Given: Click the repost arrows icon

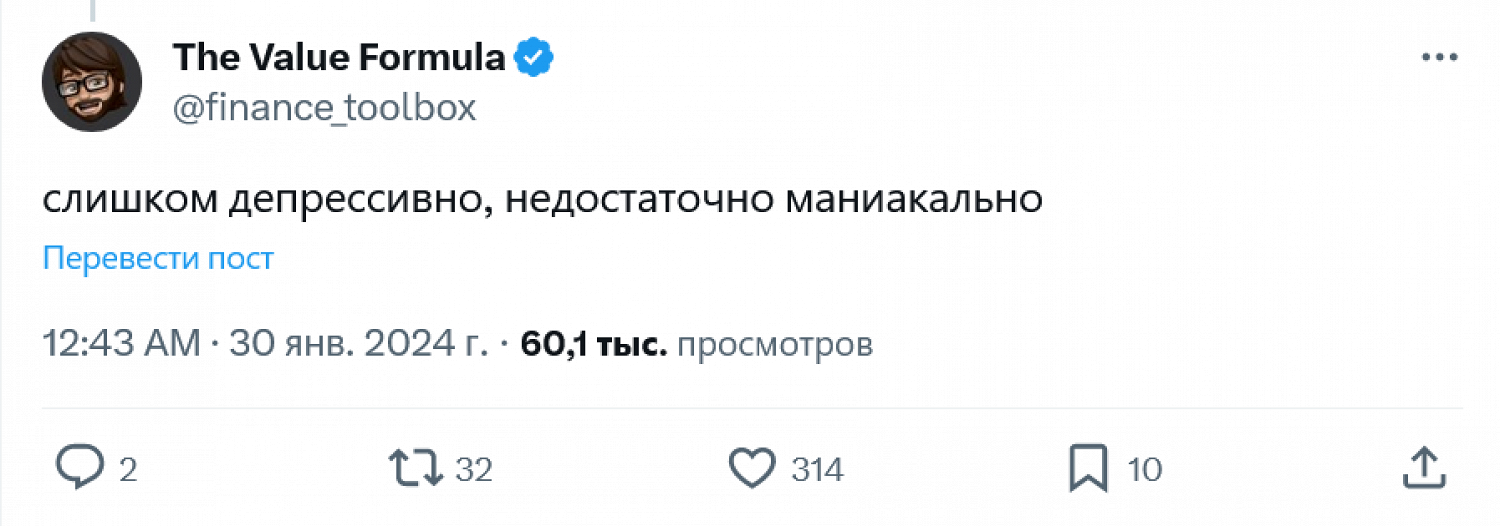Looking at the screenshot, I should coord(416,468).
